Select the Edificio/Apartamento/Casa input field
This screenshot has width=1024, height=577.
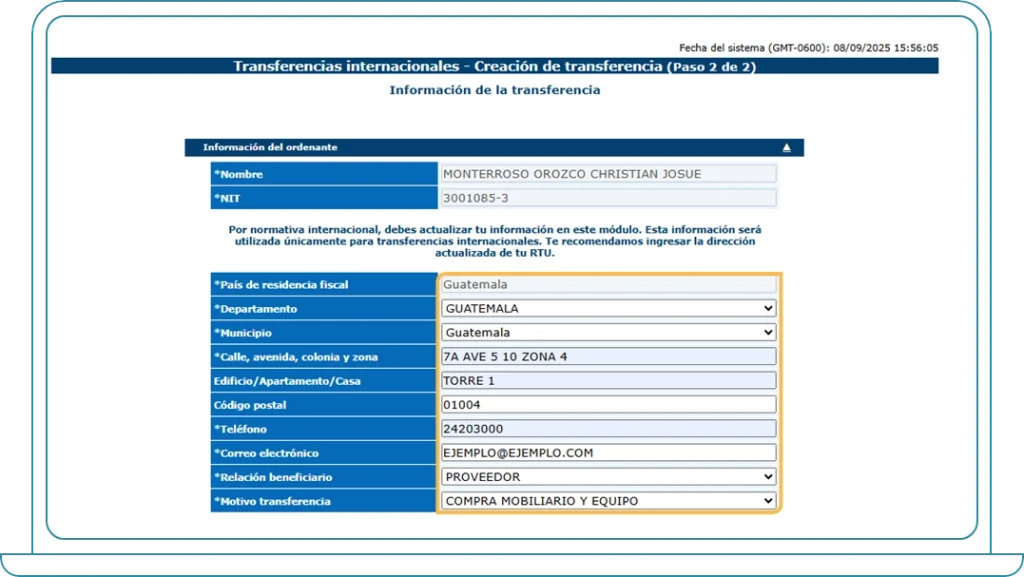[608, 381]
